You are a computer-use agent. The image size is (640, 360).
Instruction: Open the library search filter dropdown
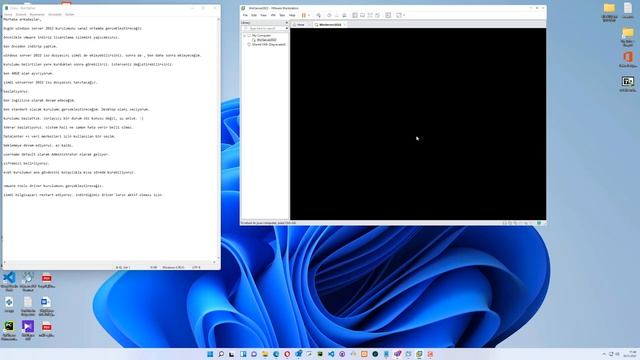(286, 28)
